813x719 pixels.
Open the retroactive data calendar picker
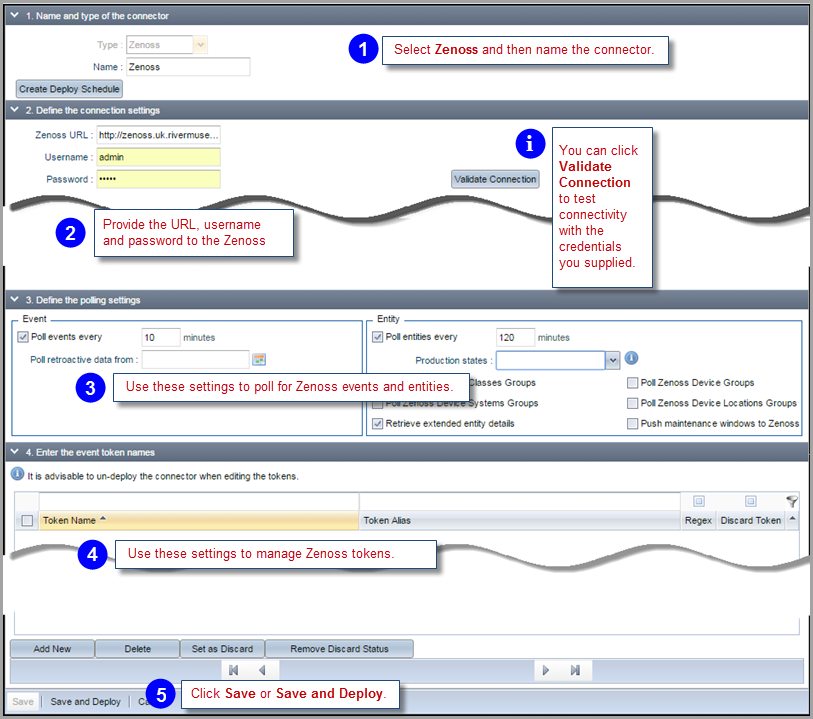[x=259, y=359]
